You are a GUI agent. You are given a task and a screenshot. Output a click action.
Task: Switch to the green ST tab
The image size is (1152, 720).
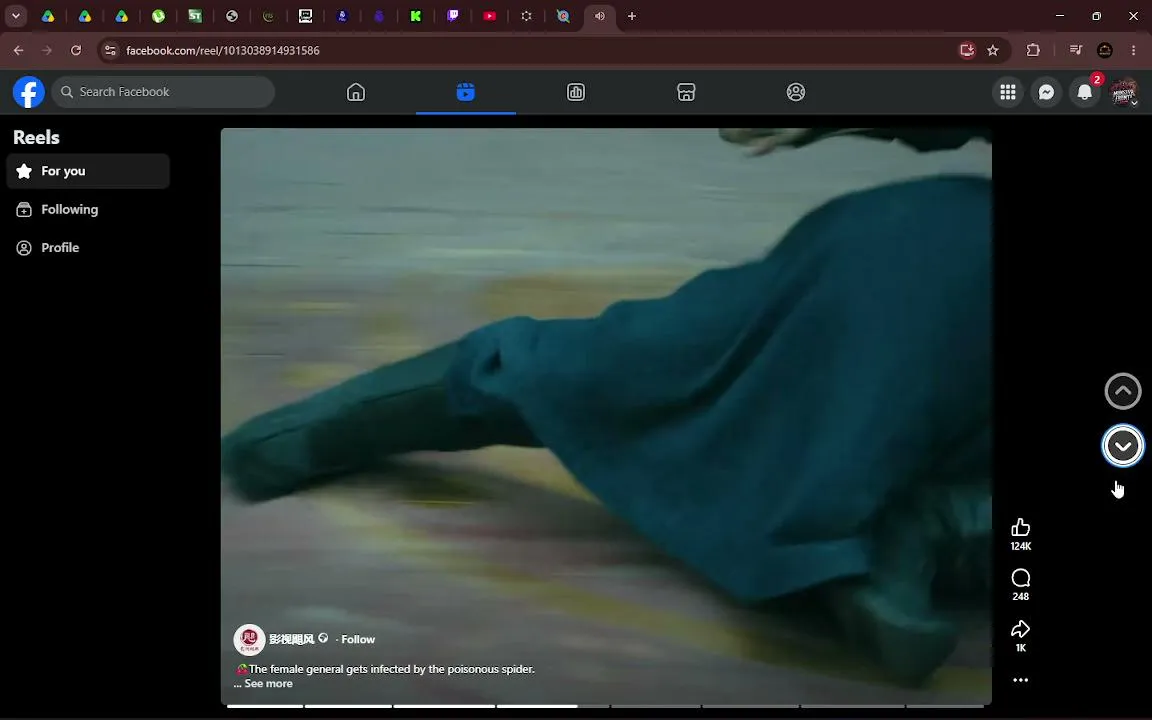pos(195,16)
